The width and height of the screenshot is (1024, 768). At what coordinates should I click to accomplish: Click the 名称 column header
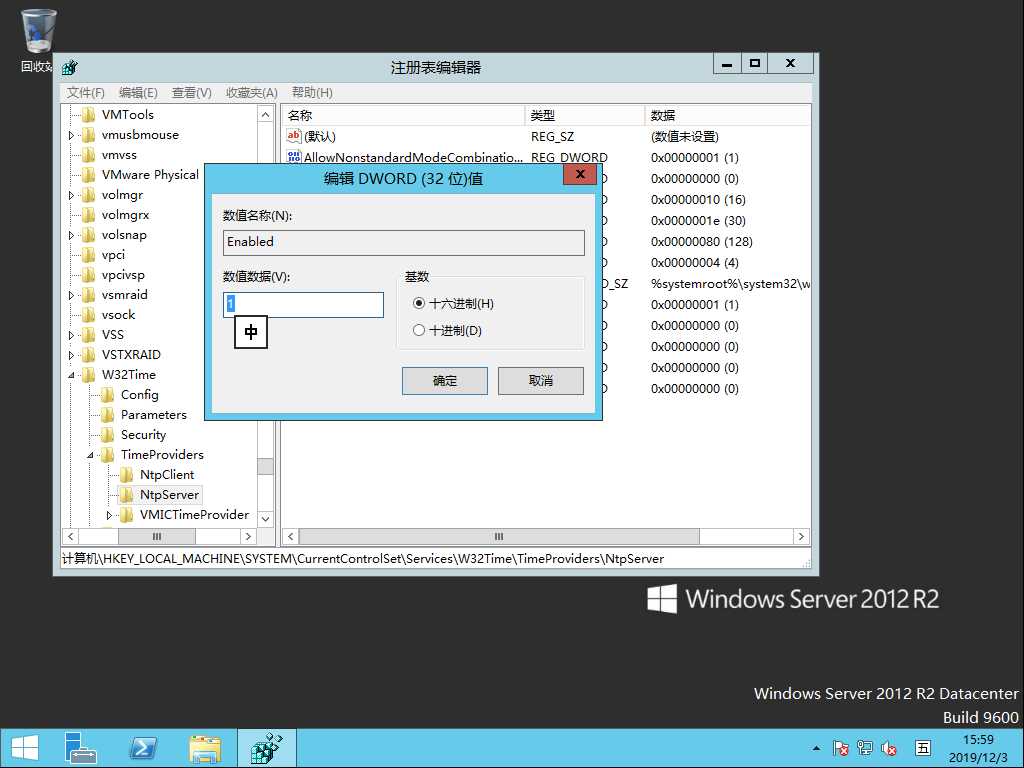pyautogui.click(x=404, y=116)
